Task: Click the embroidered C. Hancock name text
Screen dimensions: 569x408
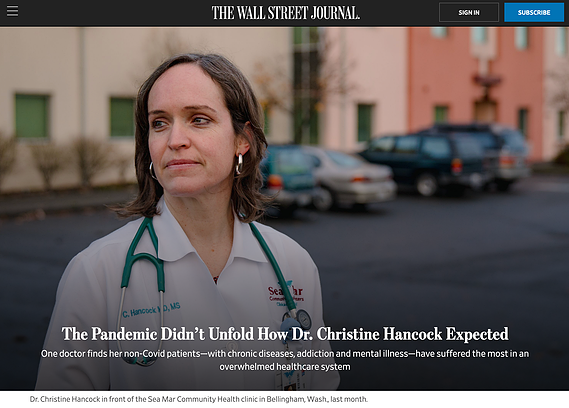Action: tap(151, 310)
